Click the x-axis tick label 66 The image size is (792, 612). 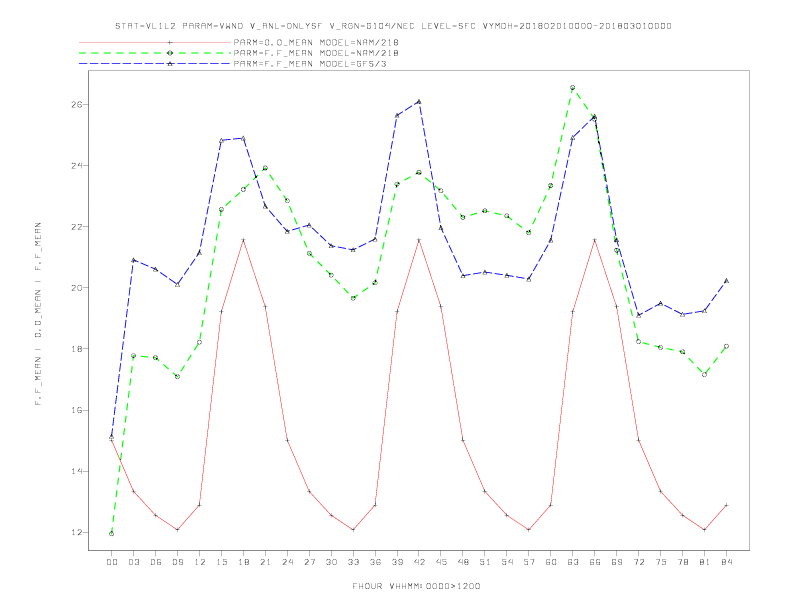(595, 562)
